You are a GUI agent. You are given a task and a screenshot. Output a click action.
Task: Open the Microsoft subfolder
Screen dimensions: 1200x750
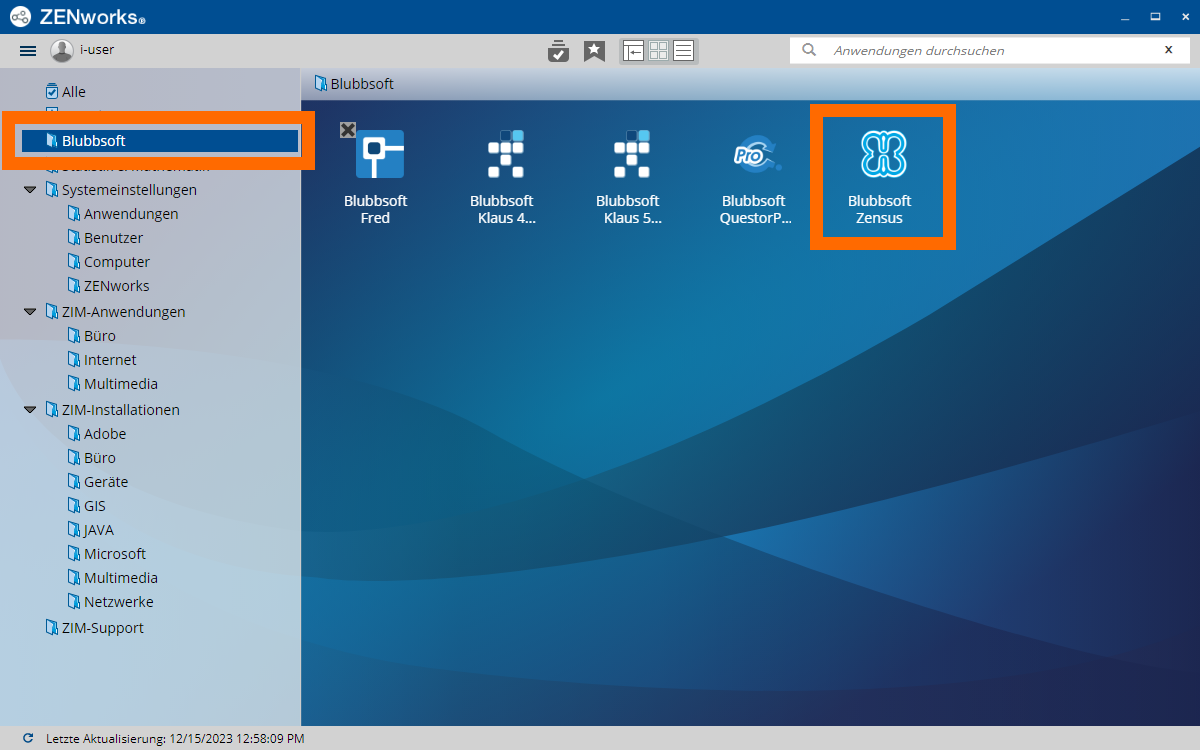coord(107,554)
